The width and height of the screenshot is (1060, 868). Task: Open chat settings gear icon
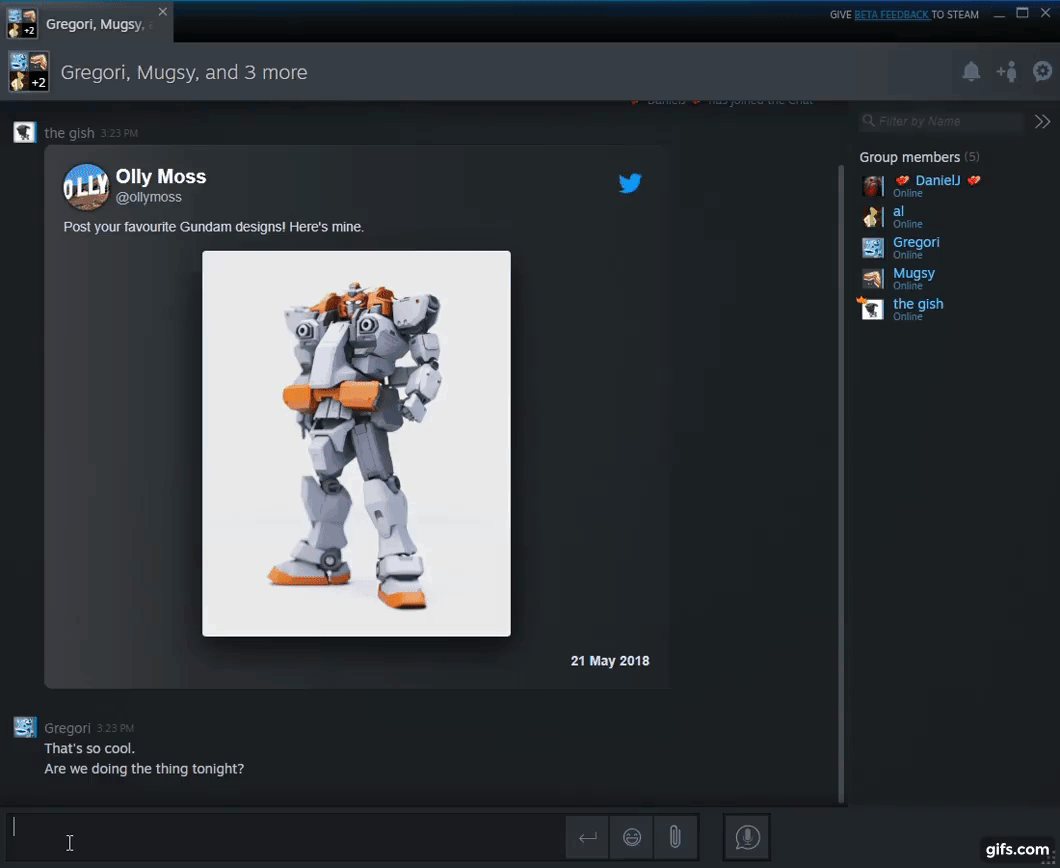tap(1042, 72)
